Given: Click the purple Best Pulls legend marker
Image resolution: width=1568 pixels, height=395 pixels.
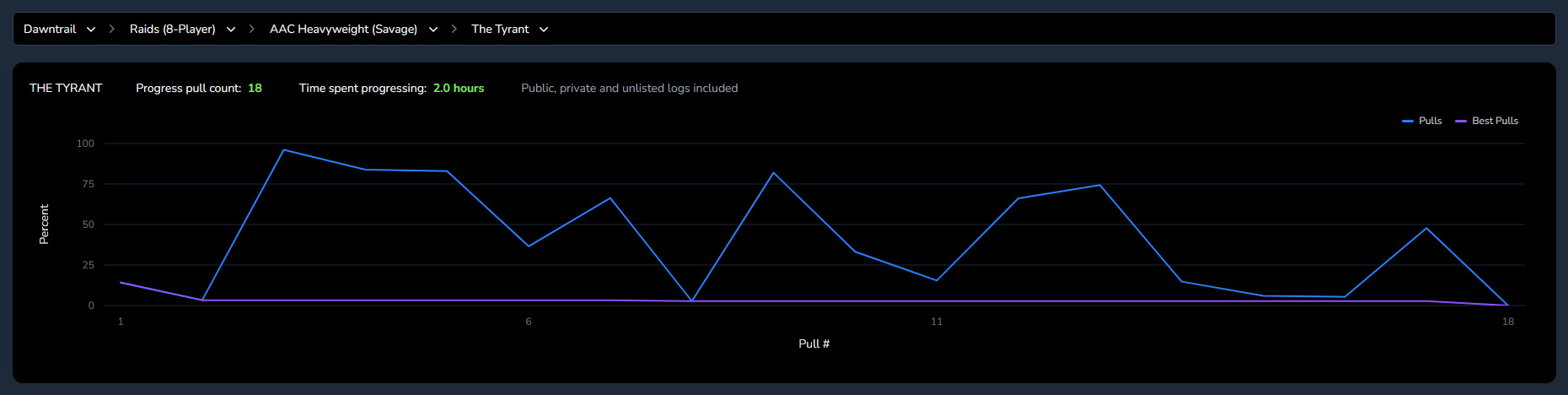Looking at the screenshot, I should [1461, 122].
